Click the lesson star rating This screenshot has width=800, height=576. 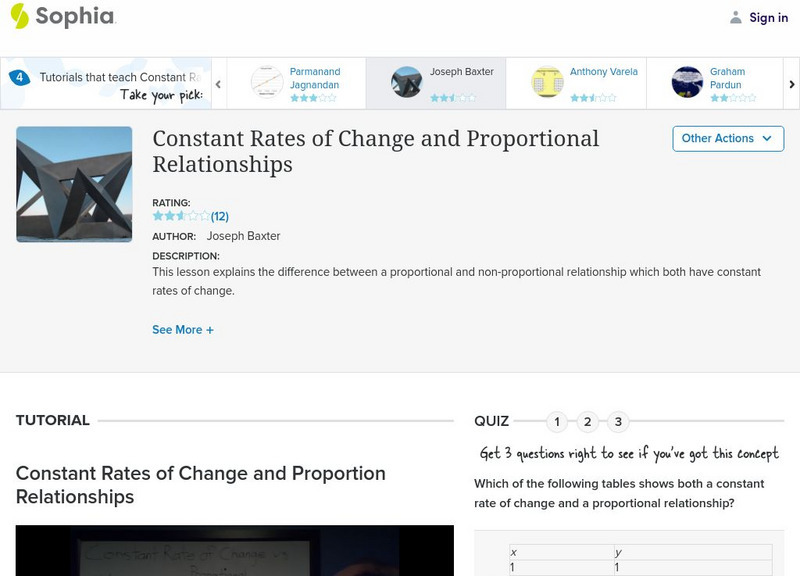click(x=180, y=216)
